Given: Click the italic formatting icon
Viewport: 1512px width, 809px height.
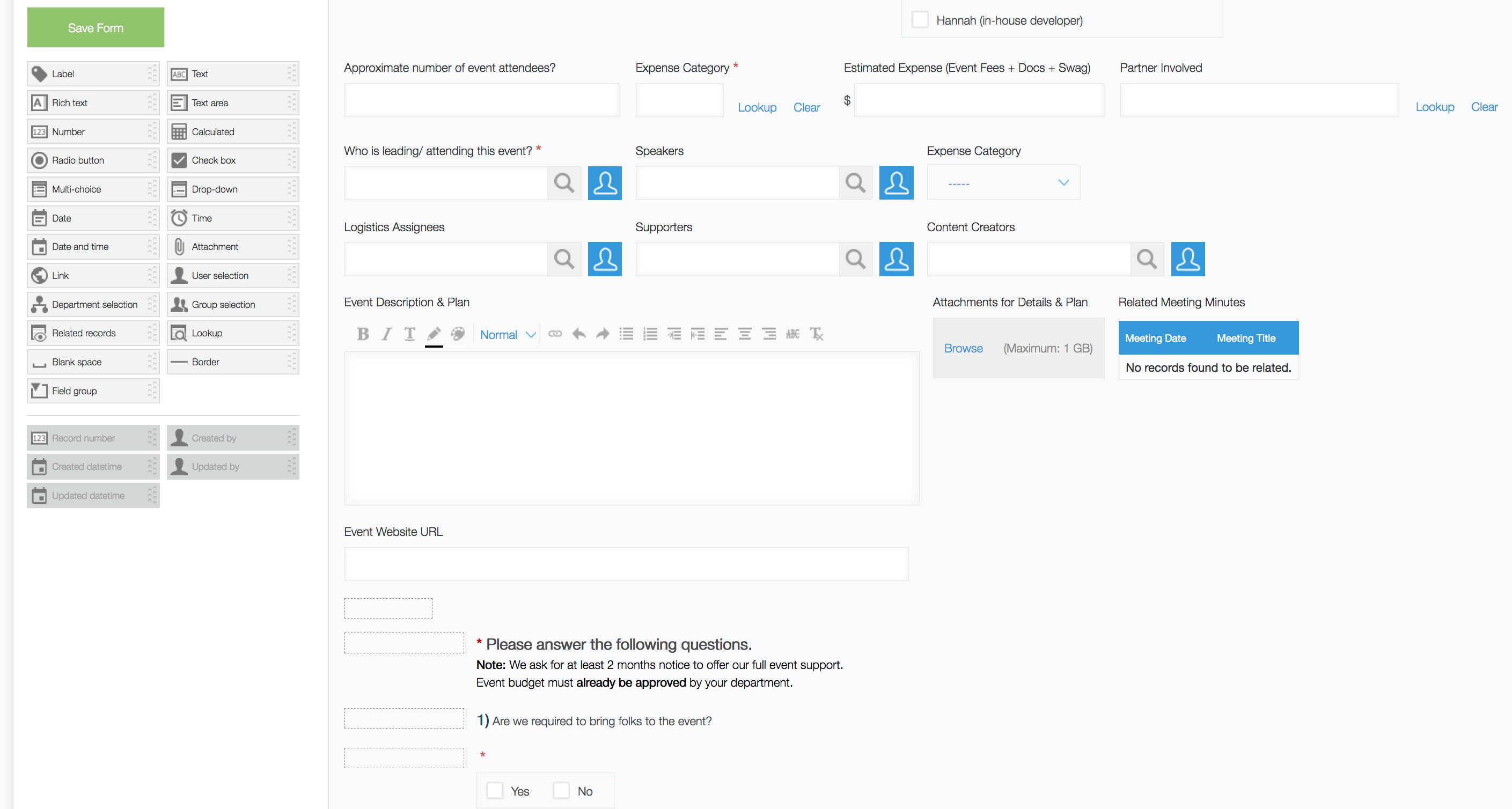Looking at the screenshot, I should [387, 334].
